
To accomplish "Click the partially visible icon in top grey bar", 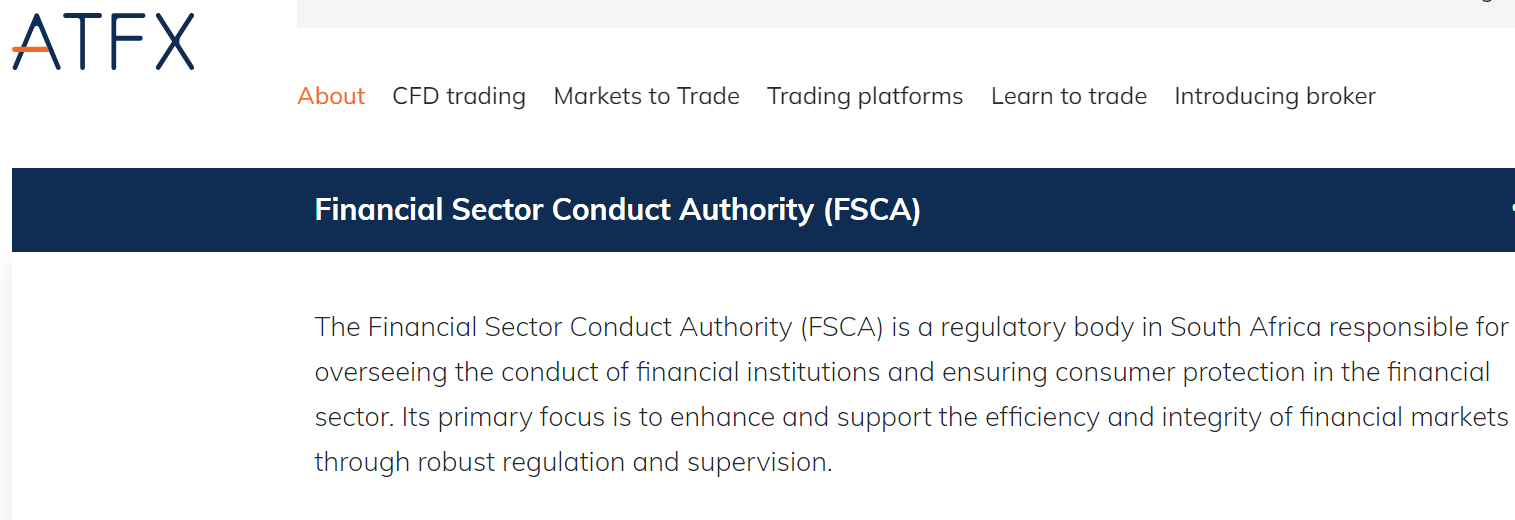I will [1485, 2].
